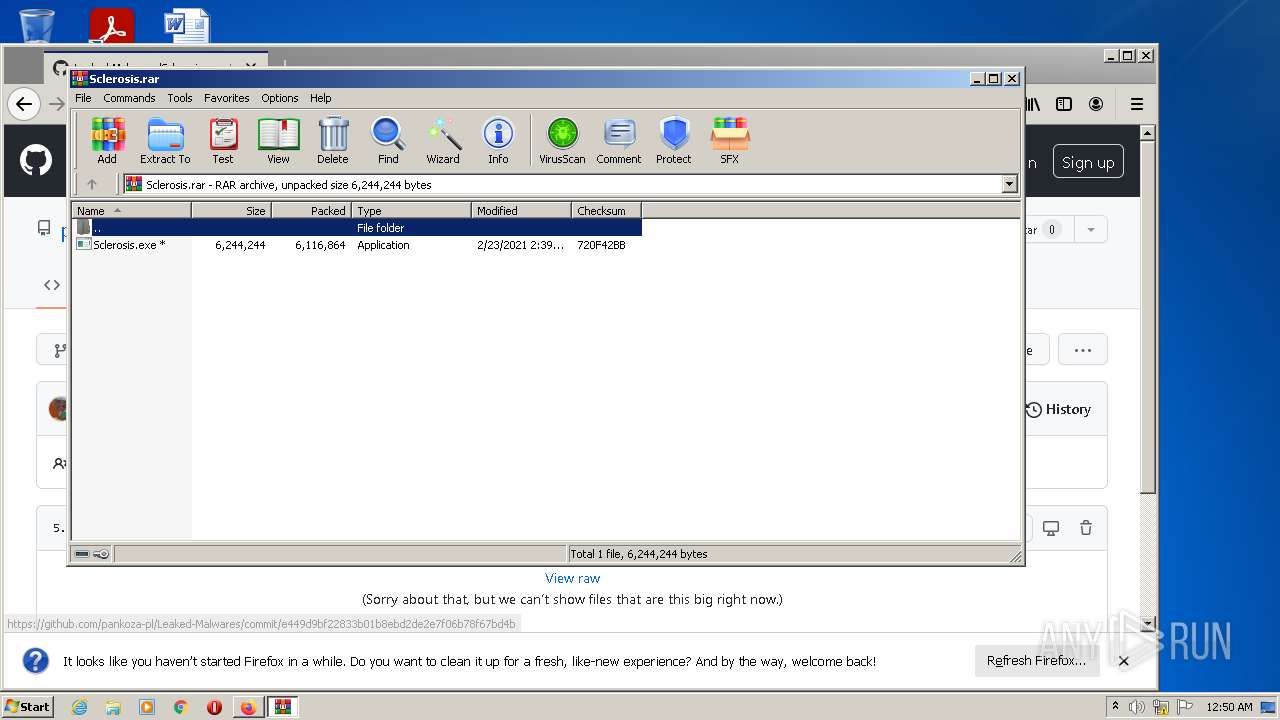Expand the dropdown arrow beside the star counter
1280x720 pixels.
1090,230
